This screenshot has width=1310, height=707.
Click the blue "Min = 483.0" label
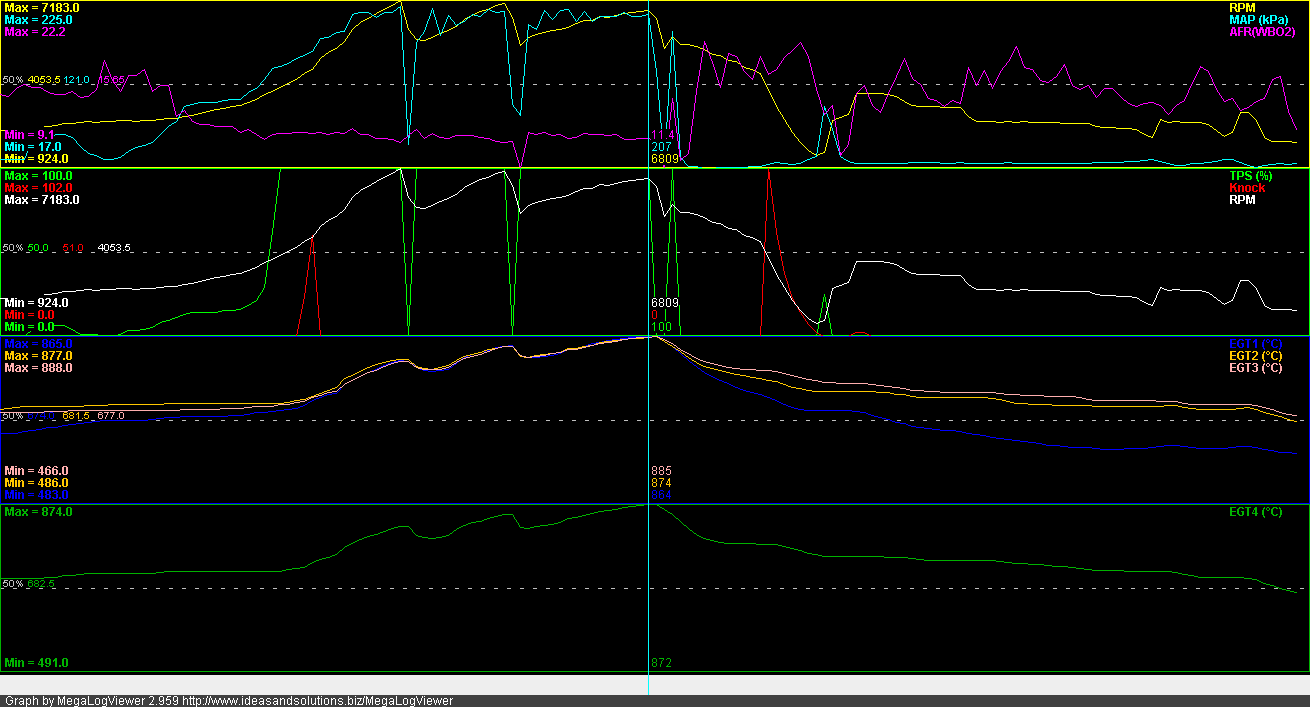37,495
